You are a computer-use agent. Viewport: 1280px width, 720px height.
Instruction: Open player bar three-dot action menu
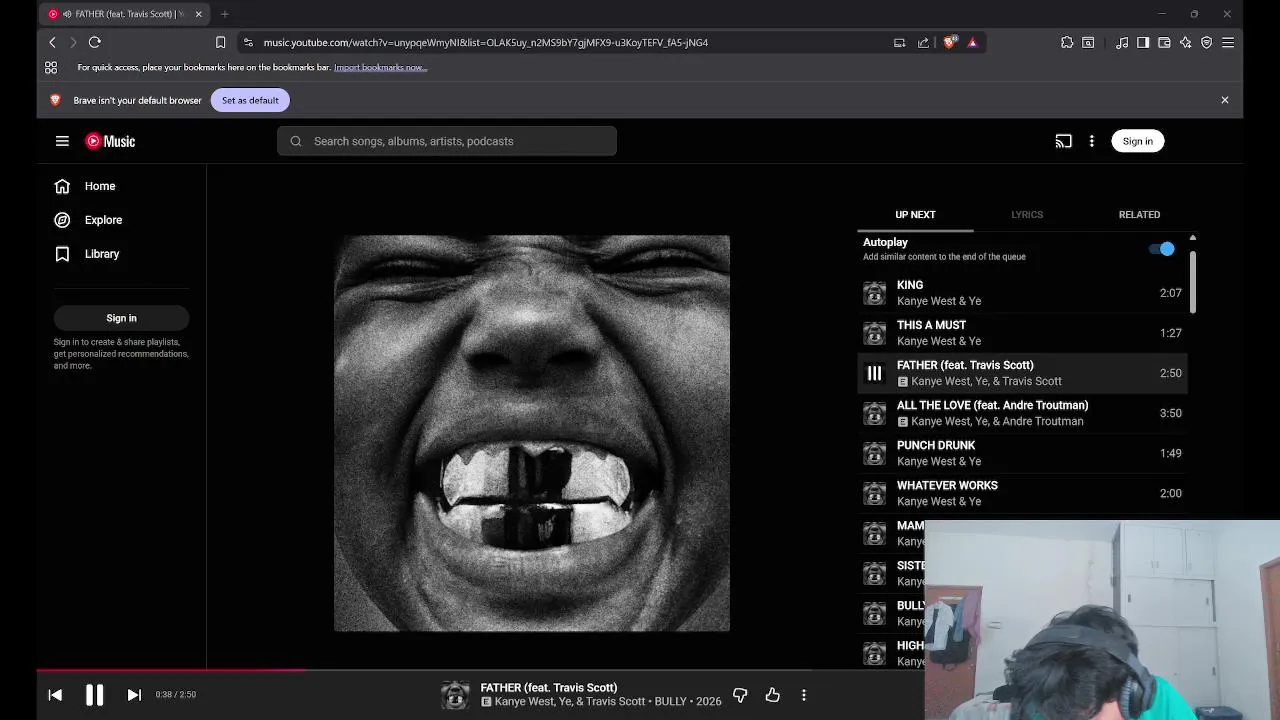tap(803, 695)
